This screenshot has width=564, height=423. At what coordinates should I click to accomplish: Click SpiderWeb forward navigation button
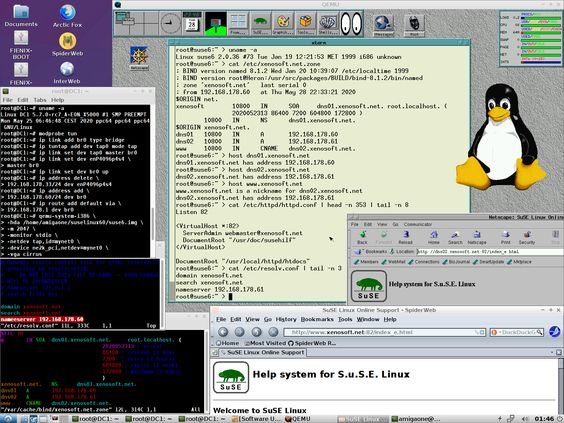coord(240,332)
